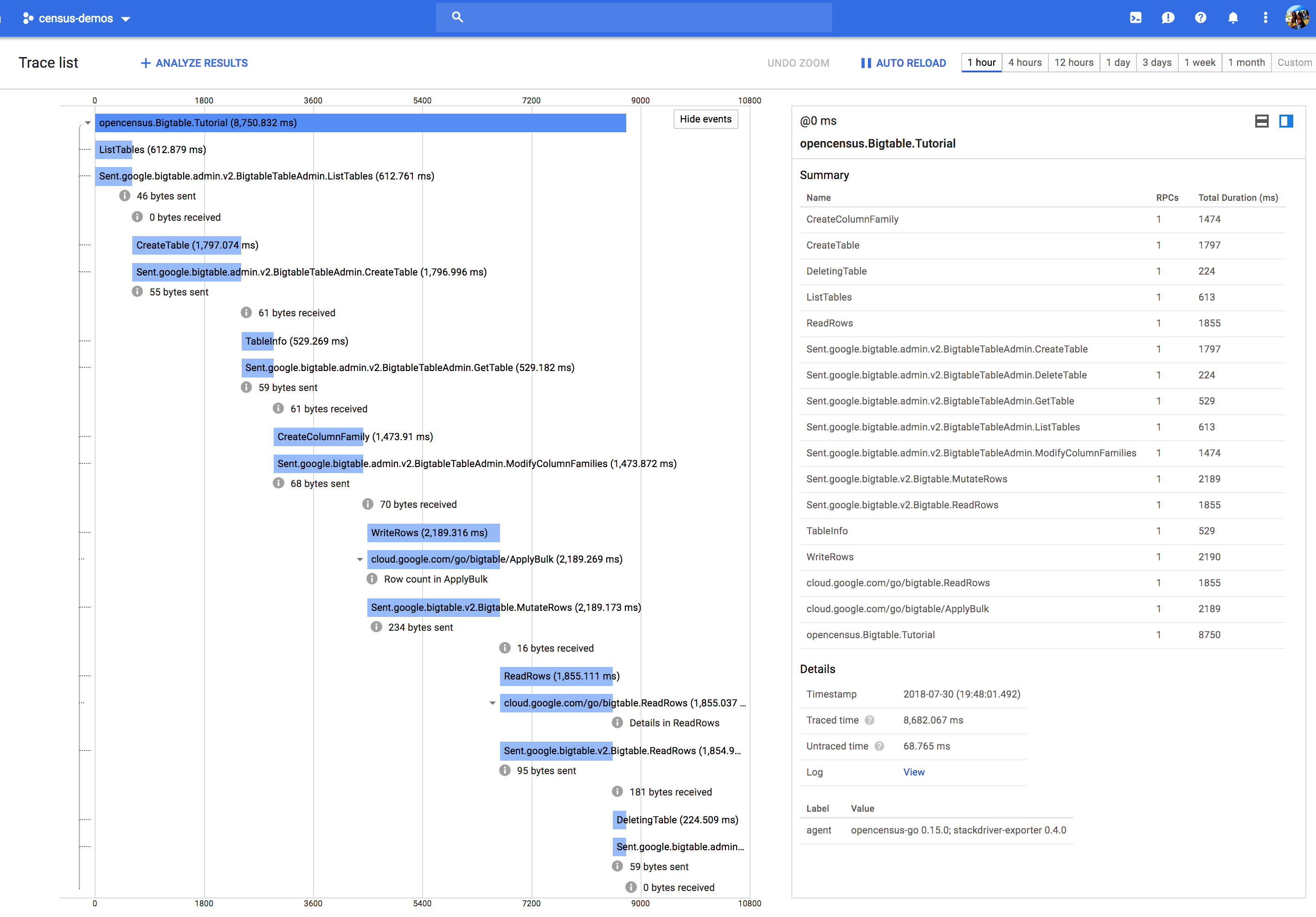Select the 12 hours time range
The height and width of the screenshot is (917, 1316).
[1073, 63]
